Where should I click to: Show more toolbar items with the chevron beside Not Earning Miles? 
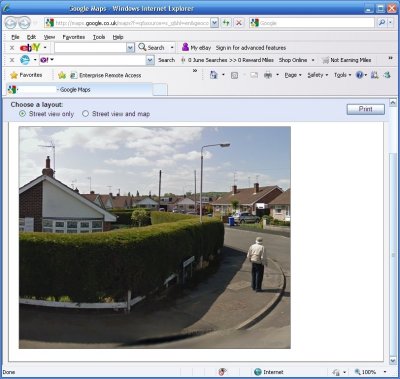point(390,58)
